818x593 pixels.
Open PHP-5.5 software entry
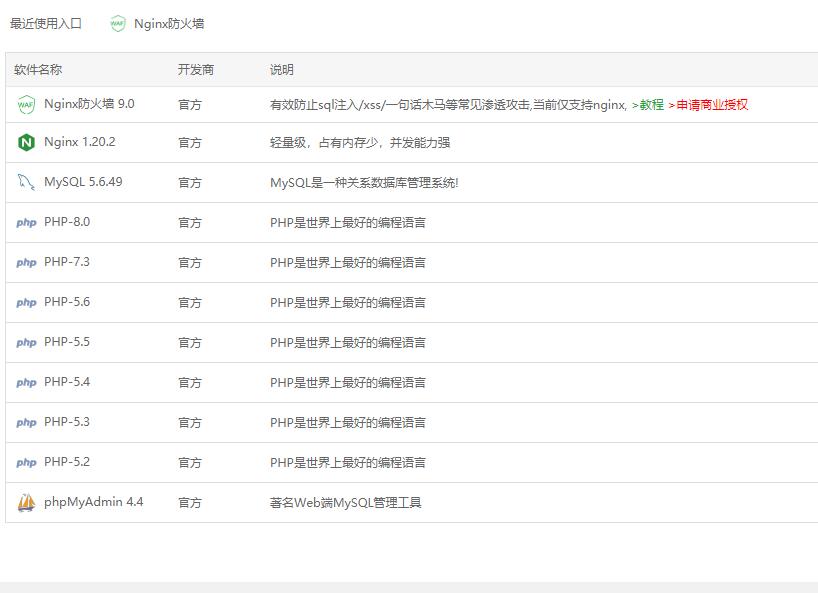pyautogui.click(x=67, y=342)
